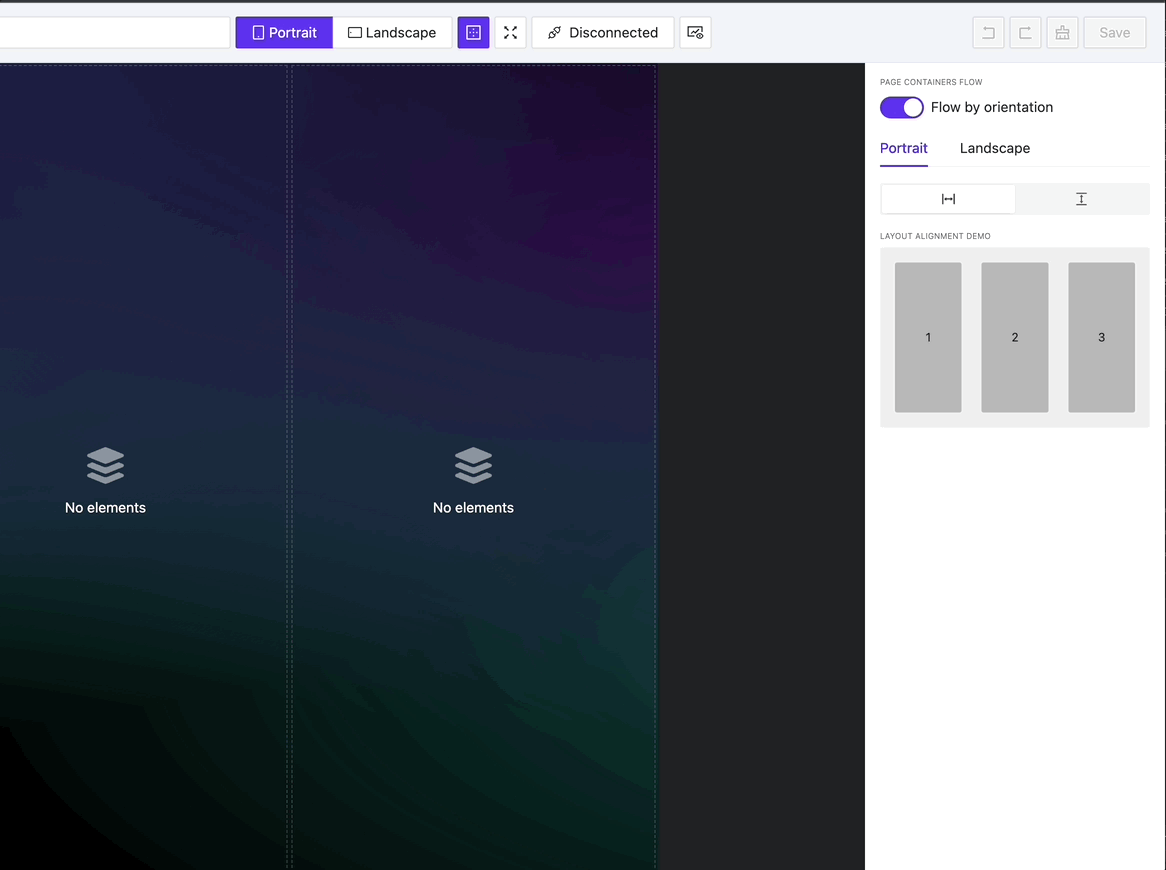
Task: Open the Landscape tab in side panel
Action: click(994, 148)
